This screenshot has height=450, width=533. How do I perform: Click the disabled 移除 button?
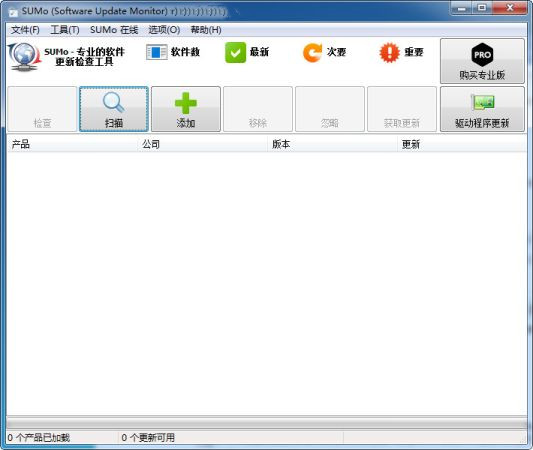coord(258,109)
